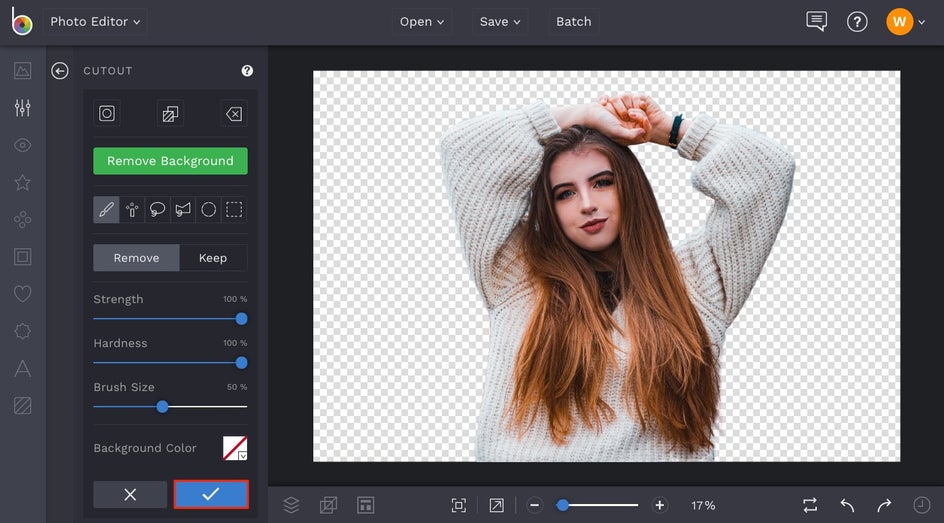This screenshot has height=523, width=944.
Task: Expand the Photo Editor dropdown
Action: (95, 22)
